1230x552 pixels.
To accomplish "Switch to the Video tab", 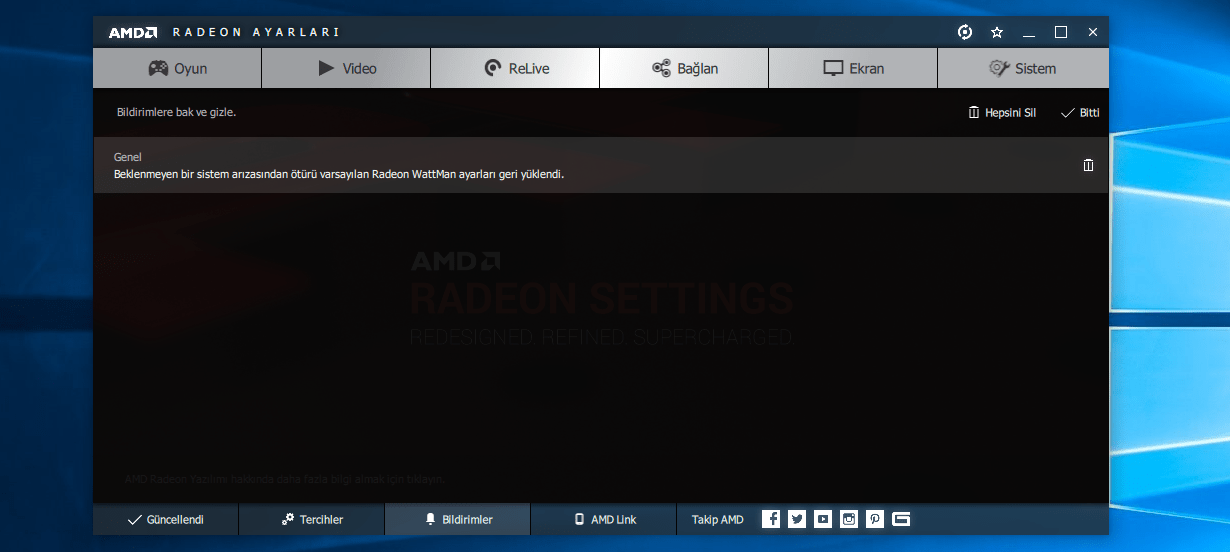I will pos(346,68).
